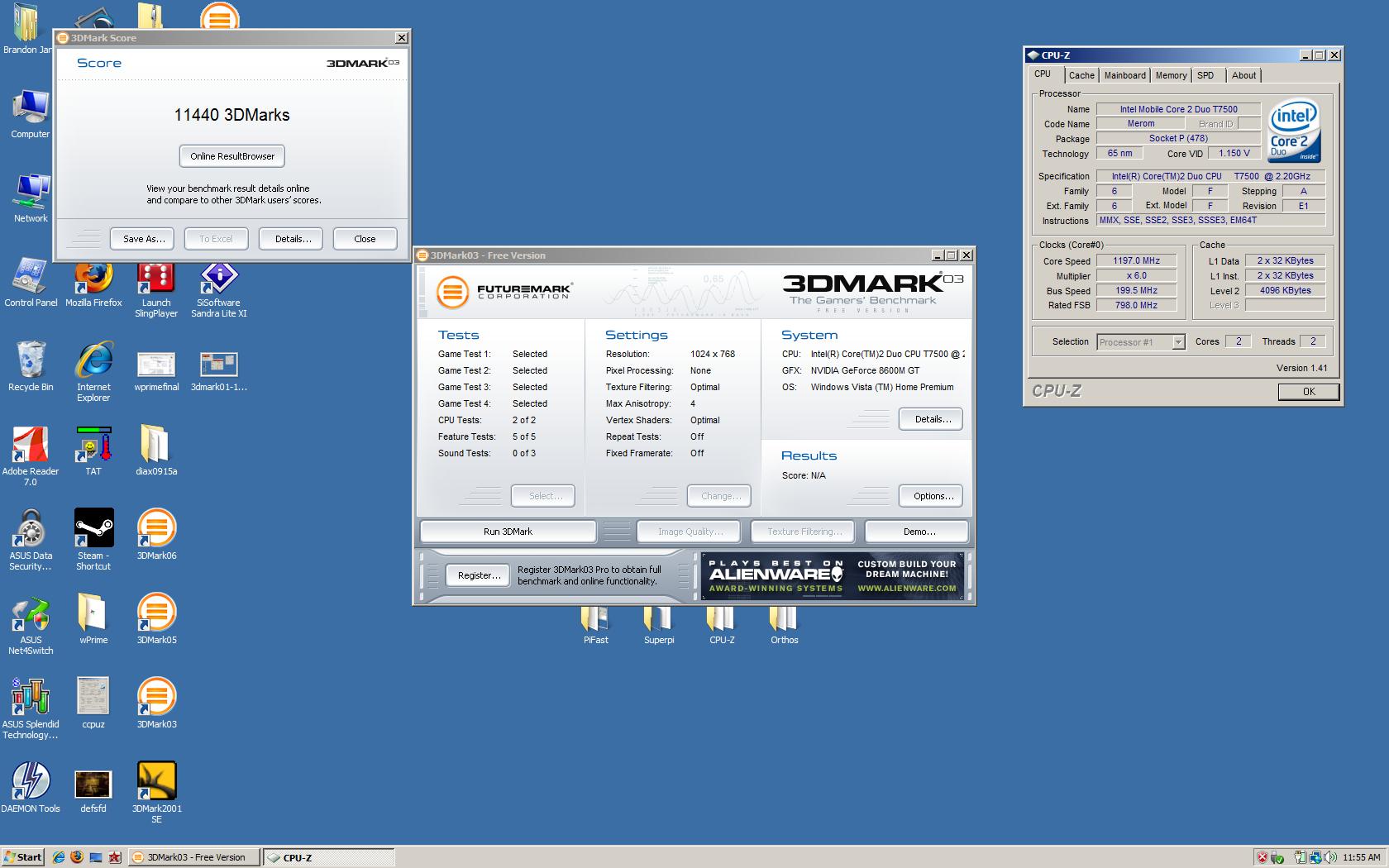Click Online ResultBrowser button
1389x868 pixels.
tap(232, 156)
